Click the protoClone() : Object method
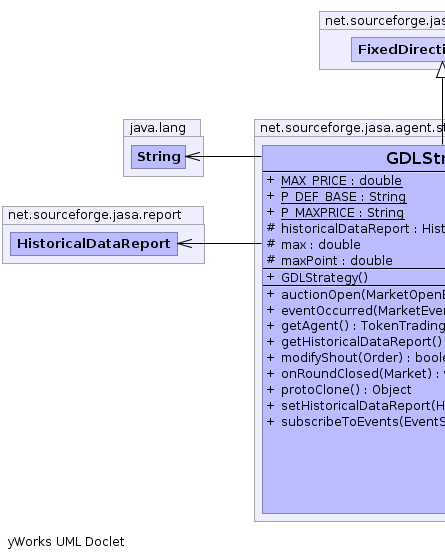 coord(346,390)
